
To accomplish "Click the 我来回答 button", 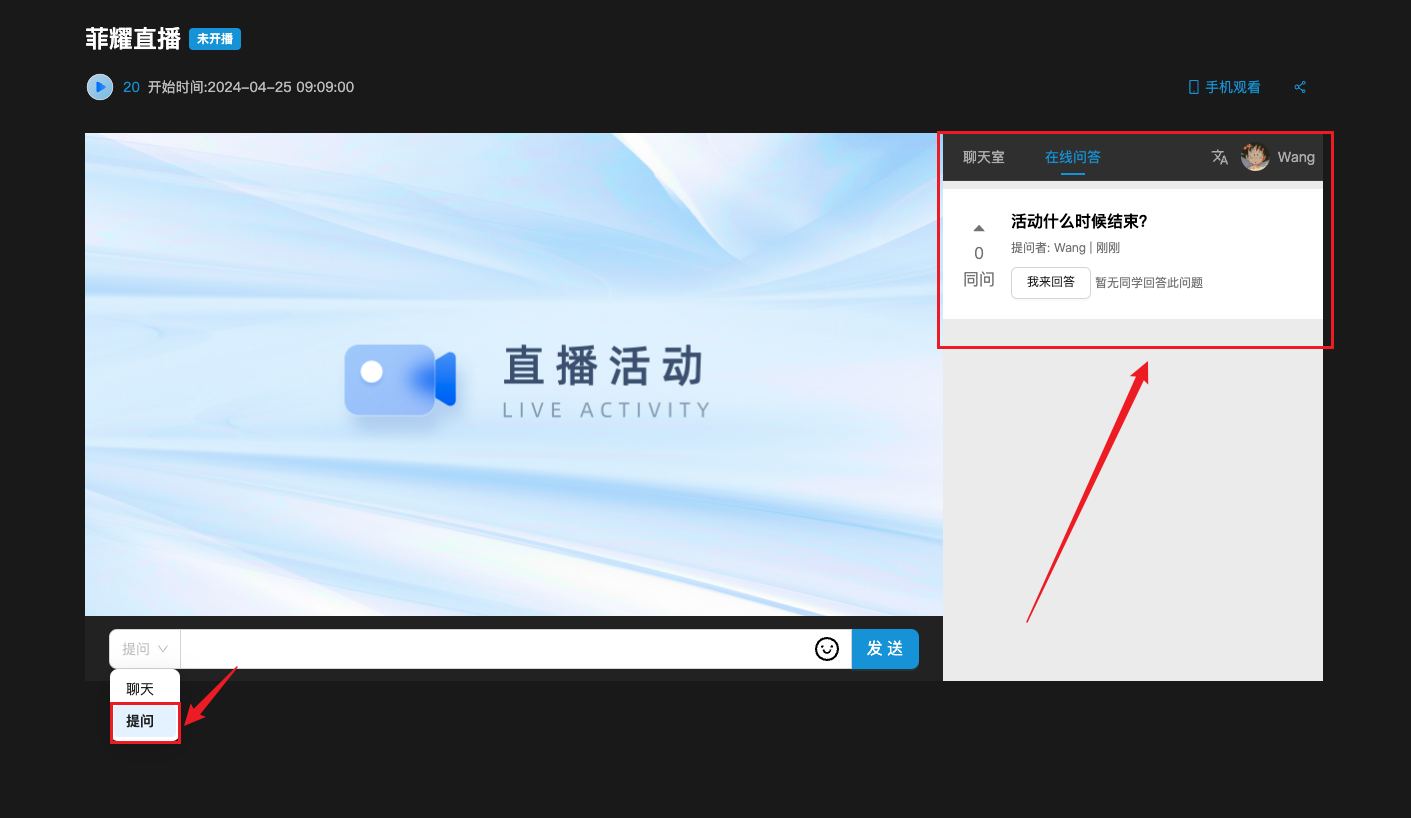I will coord(1050,282).
